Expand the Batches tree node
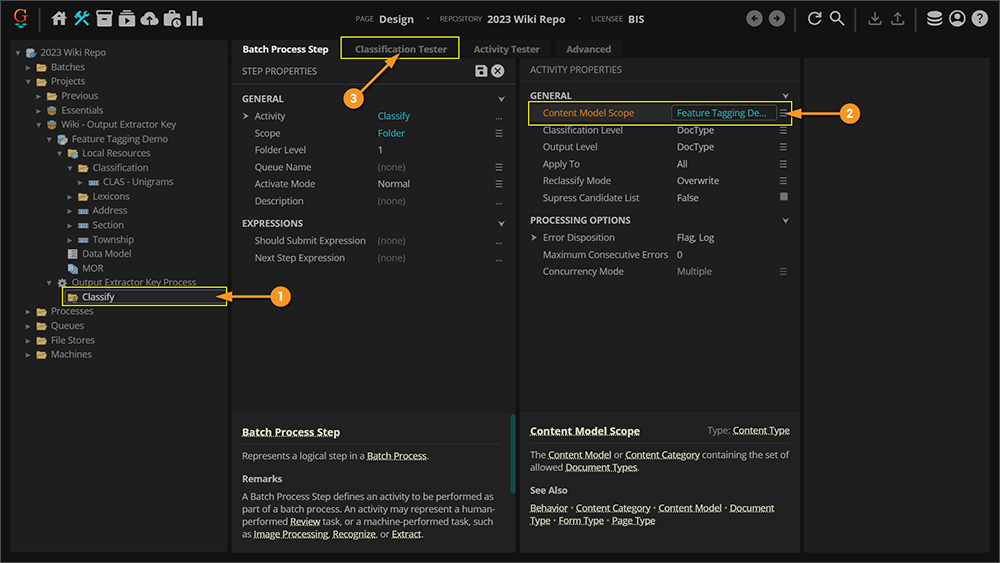 click(x=29, y=67)
